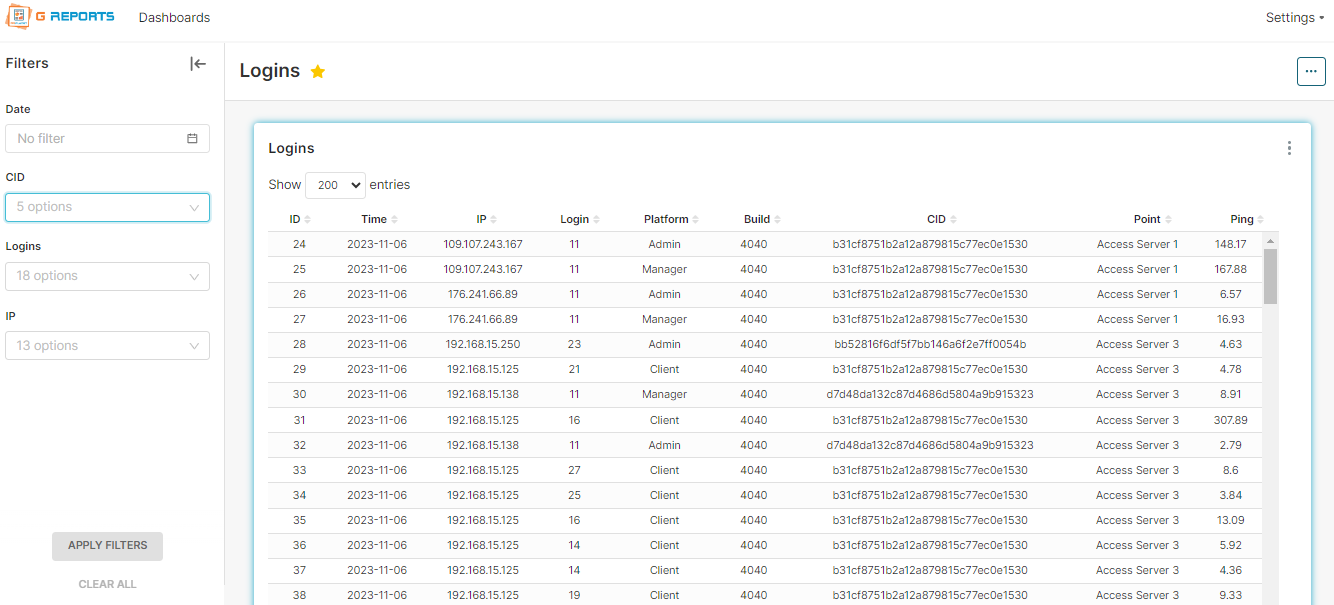Click the Clear All link
Viewport: 1334px width, 605px height.
(107, 584)
